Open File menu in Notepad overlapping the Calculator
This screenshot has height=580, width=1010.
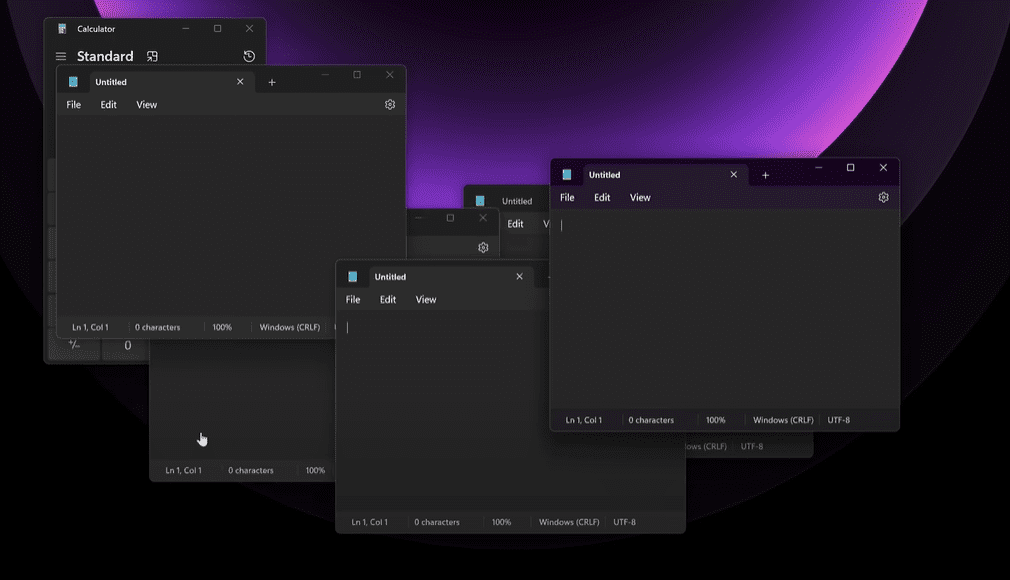73,105
